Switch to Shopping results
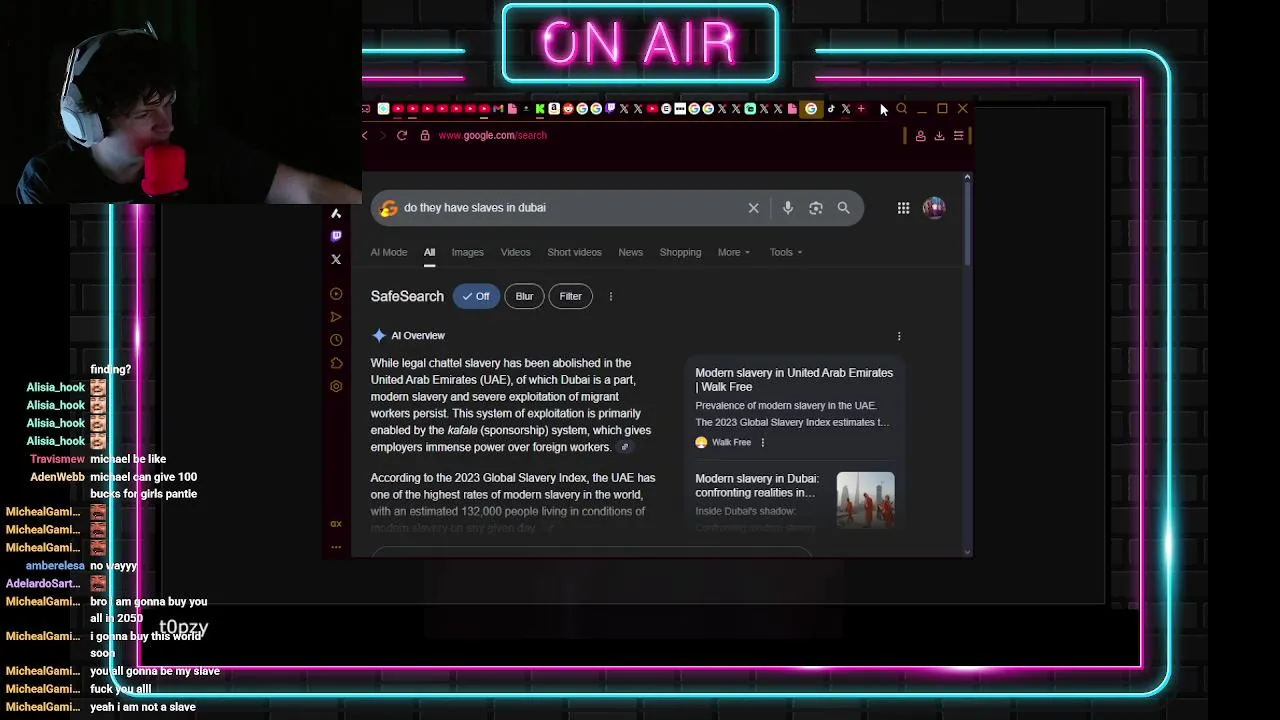This screenshot has height=720, width=1280. tap(680, 252)
